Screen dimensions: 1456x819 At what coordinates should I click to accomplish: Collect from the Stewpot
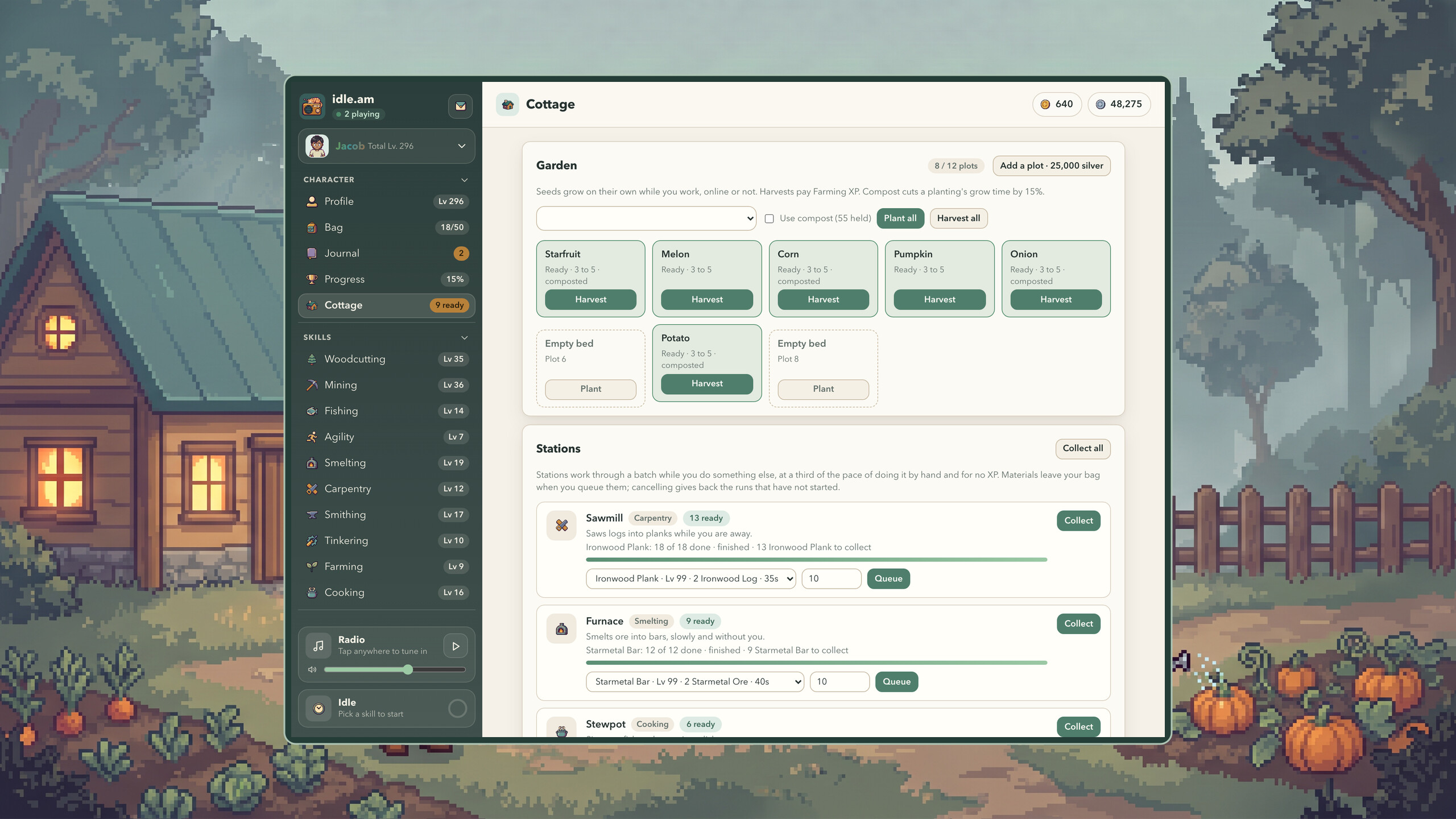tap(1078, 726)
